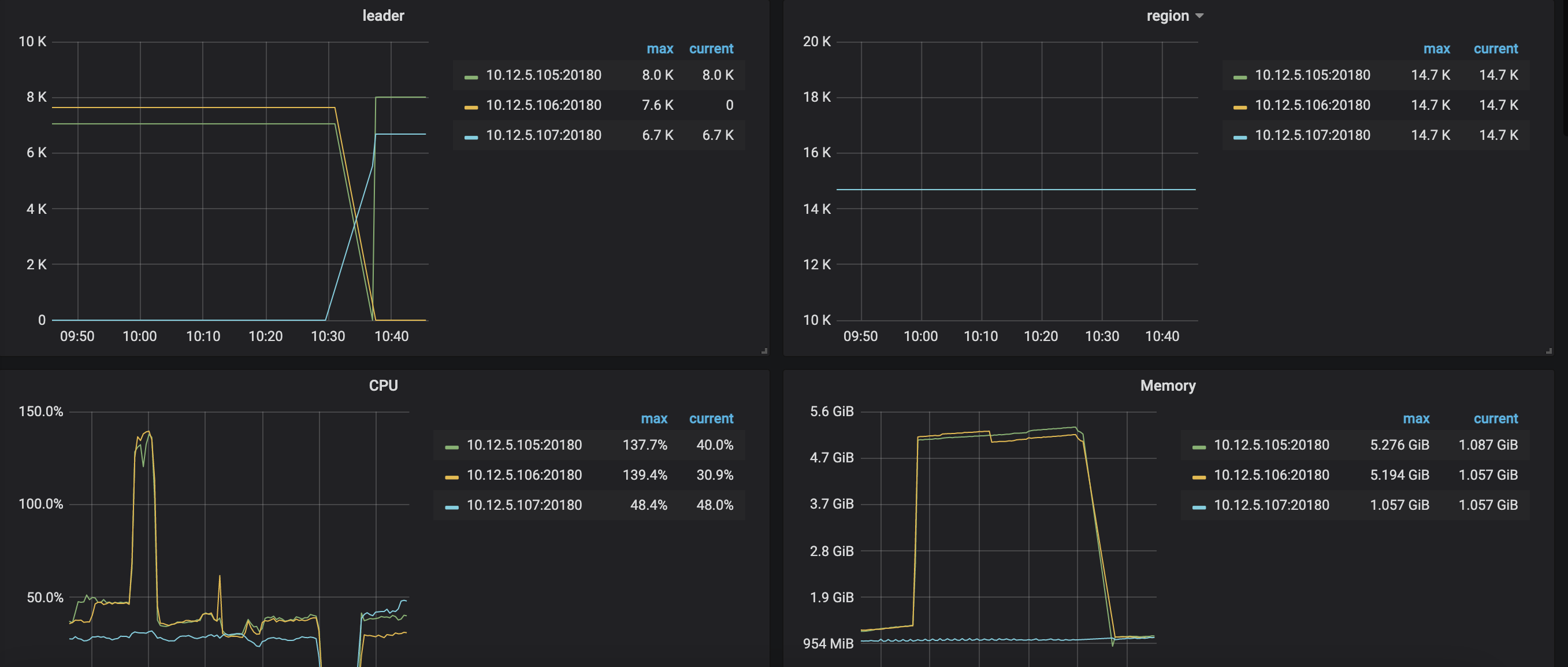Click the flat 14.7 K line in region graph
The width and height of the screenshot is (1568, 667).
1010,190
